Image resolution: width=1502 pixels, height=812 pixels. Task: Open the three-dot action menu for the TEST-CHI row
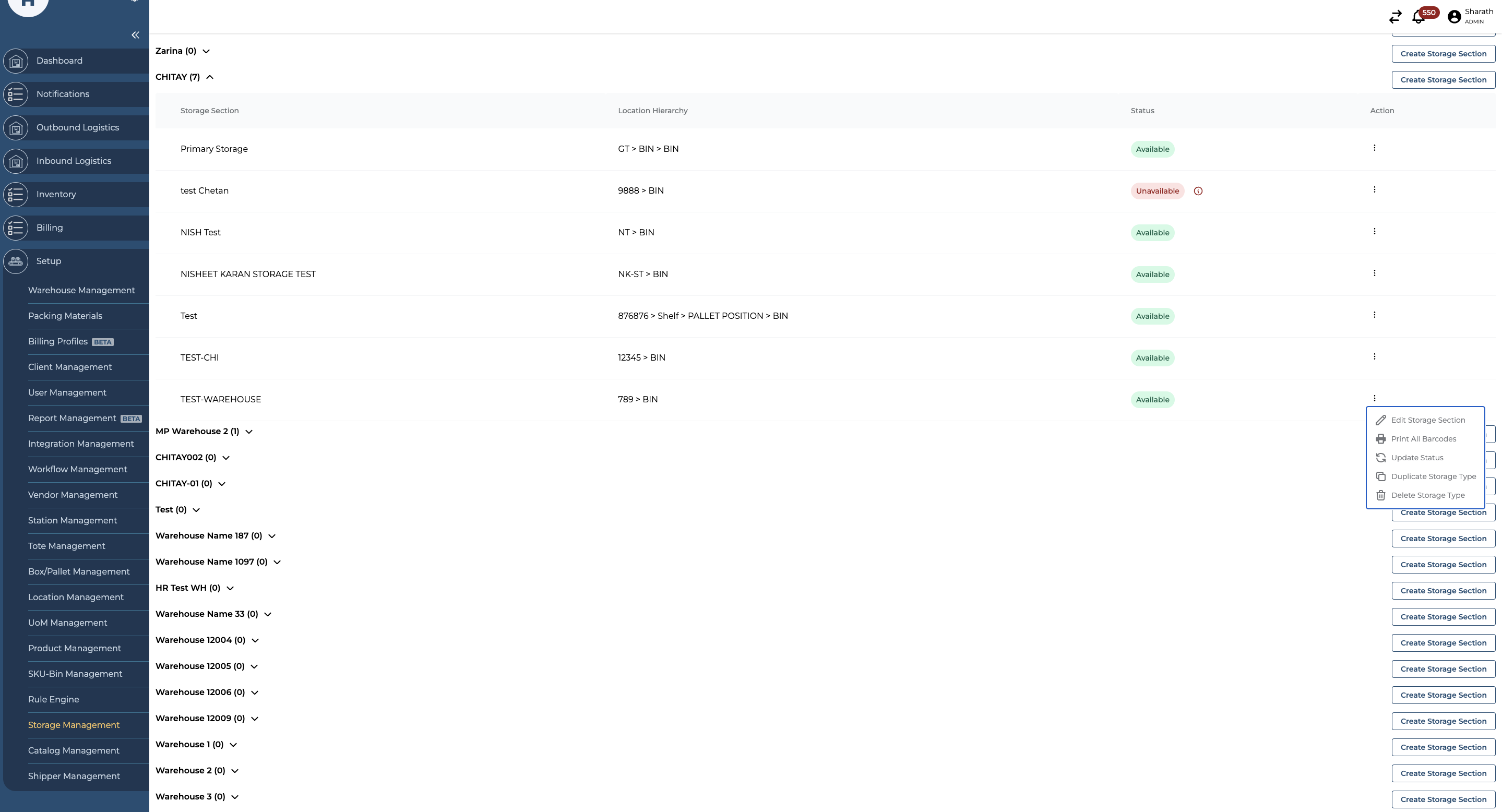coord(1374,357)
